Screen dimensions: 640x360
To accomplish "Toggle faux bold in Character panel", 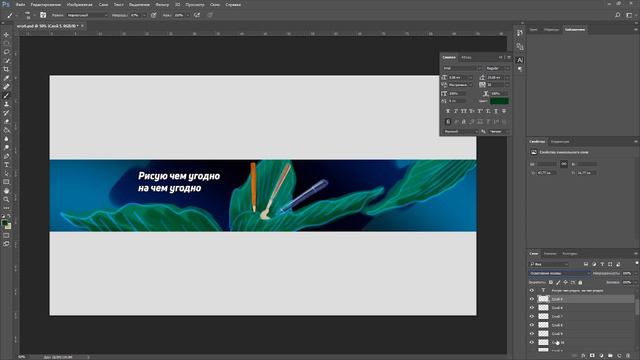I will tap(448, 111).
